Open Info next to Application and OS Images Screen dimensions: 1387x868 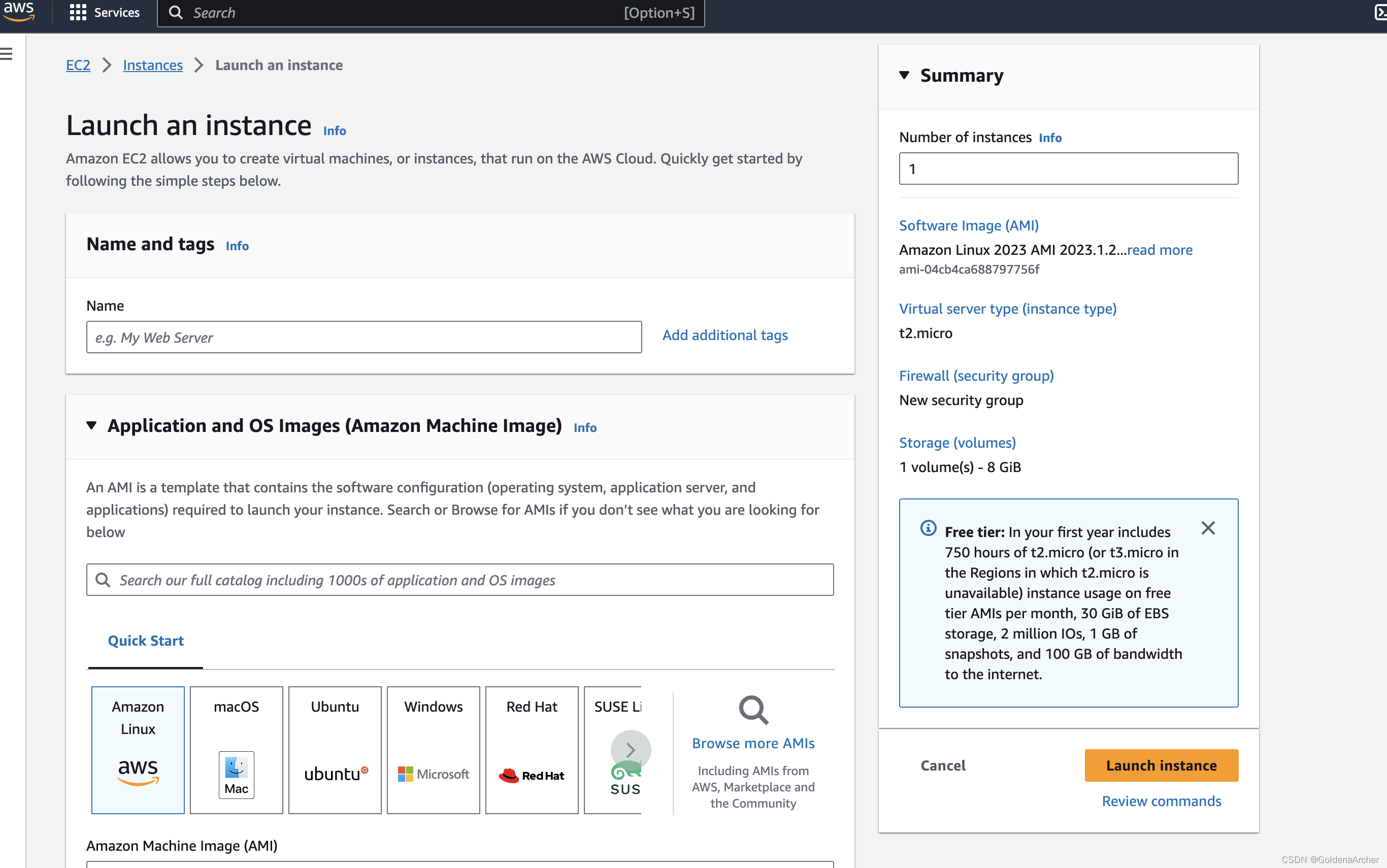(585, 428)
